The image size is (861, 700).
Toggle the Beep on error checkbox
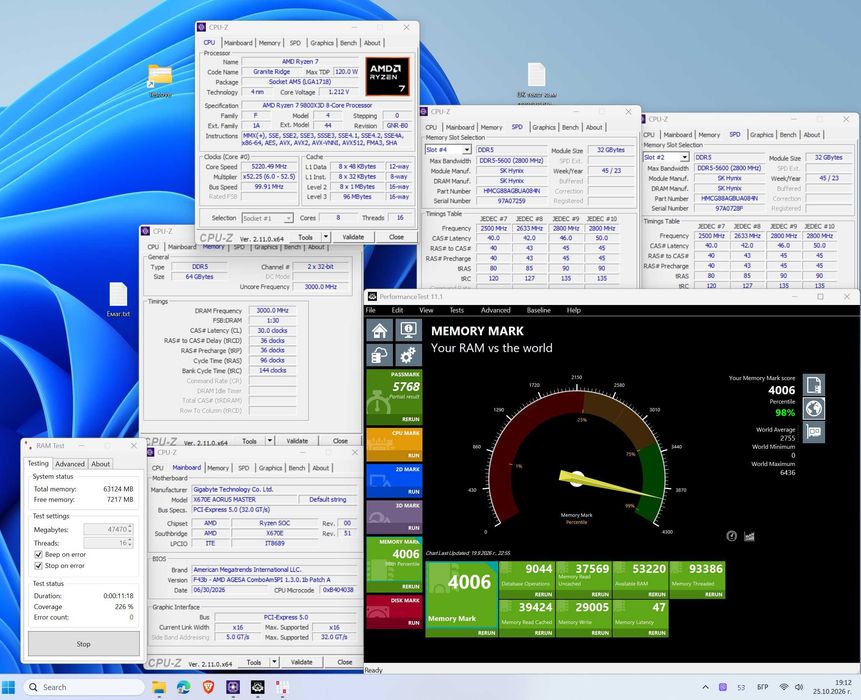click(x=38, y=555)
